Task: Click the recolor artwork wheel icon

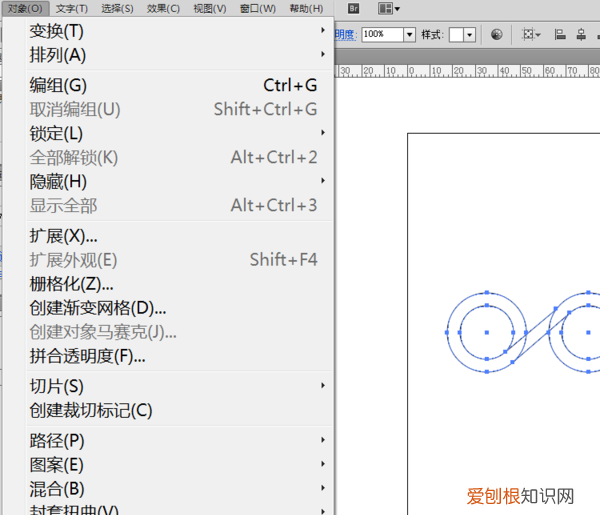Action: [x=497, y=34]
